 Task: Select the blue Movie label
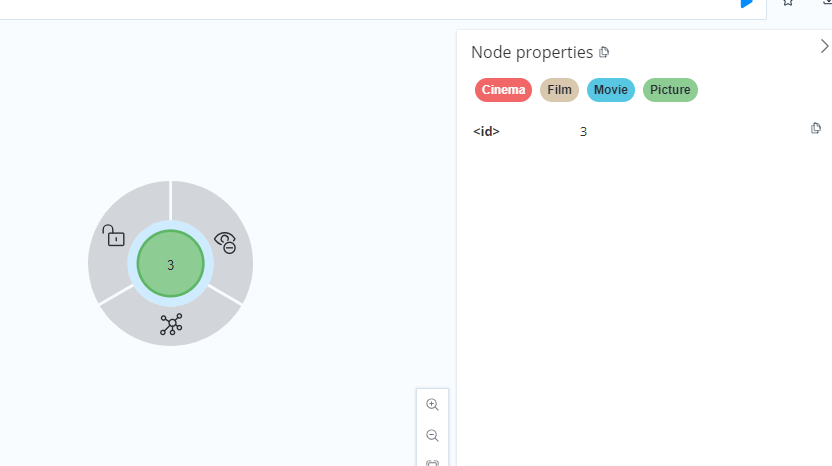(611, 90)
